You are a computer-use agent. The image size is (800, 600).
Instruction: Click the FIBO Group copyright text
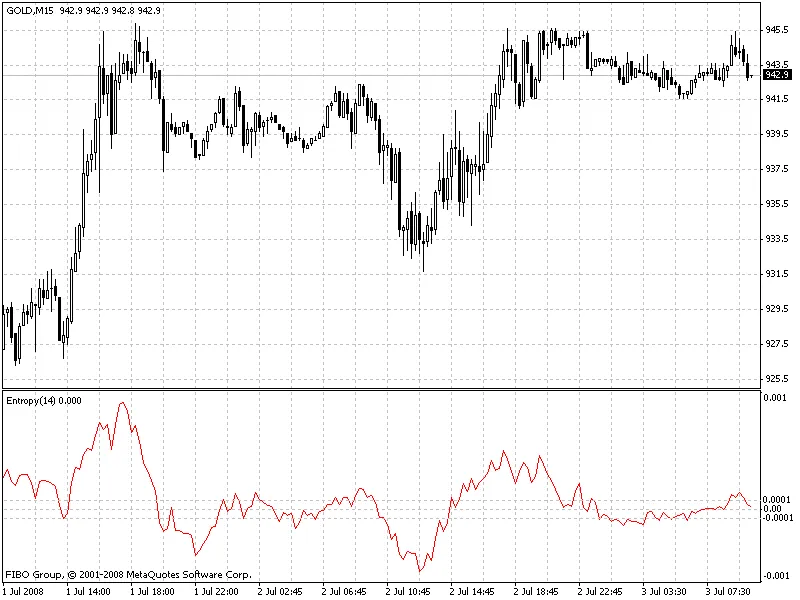pos(128,575)
